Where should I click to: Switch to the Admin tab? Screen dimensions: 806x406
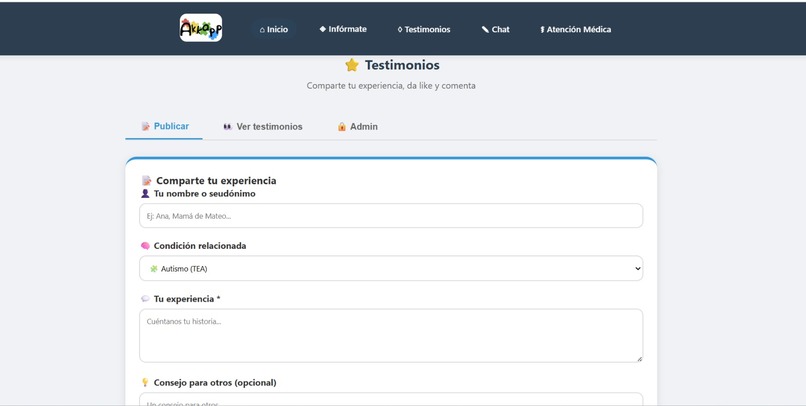(357, 126)
